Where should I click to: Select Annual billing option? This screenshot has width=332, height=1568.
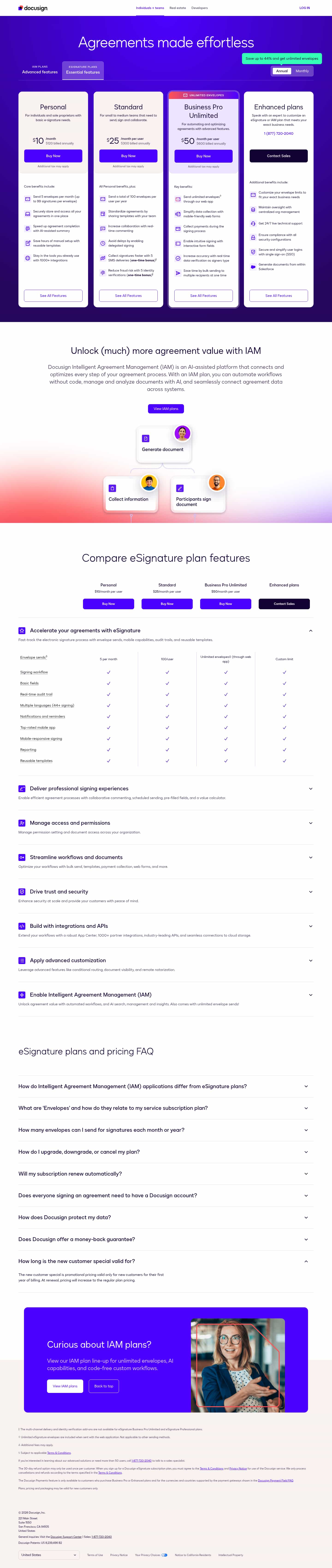point(282,71)
